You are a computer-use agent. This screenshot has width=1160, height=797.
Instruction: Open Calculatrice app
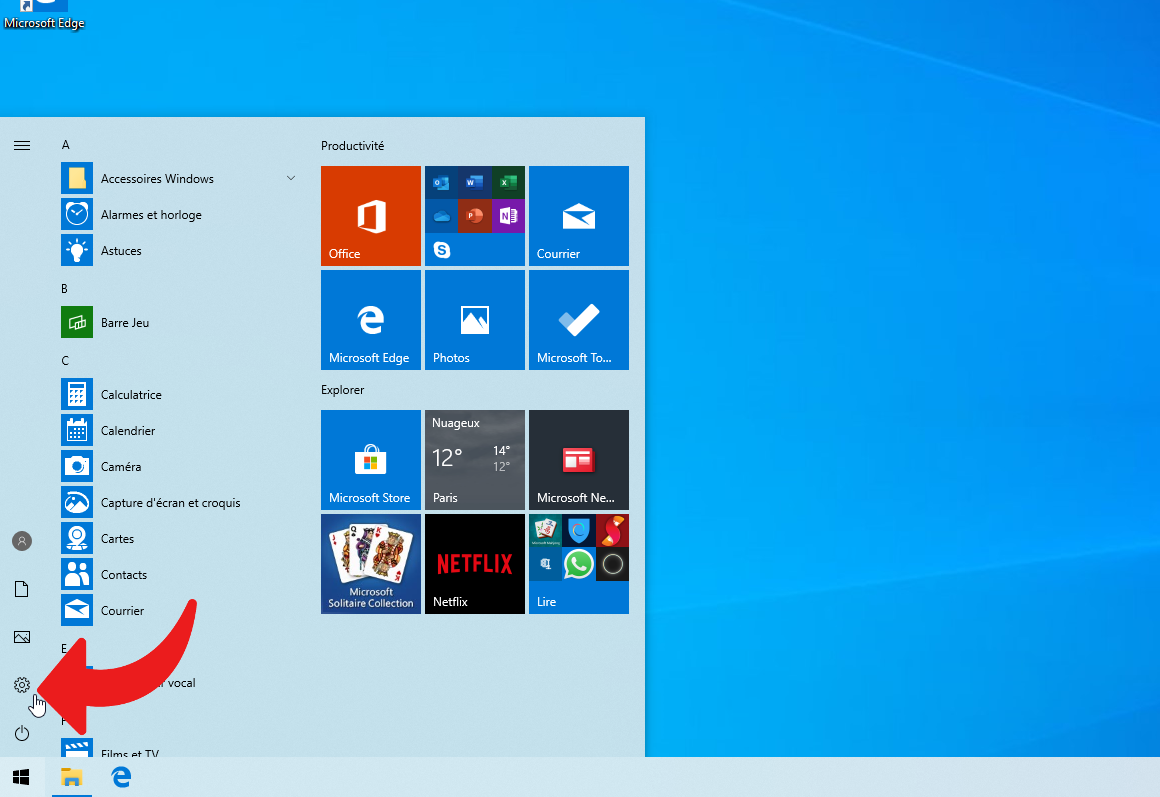[178, 394]
